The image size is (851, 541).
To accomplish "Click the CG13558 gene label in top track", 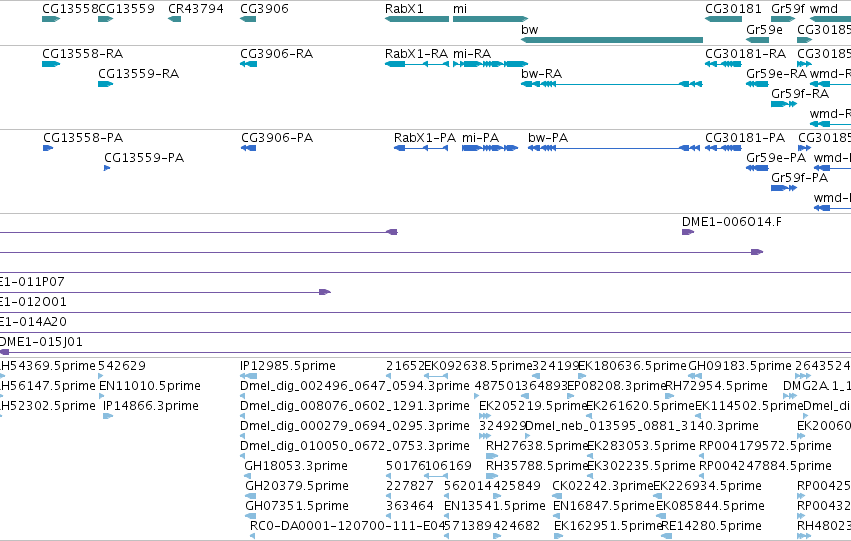I will pos(70,9).
